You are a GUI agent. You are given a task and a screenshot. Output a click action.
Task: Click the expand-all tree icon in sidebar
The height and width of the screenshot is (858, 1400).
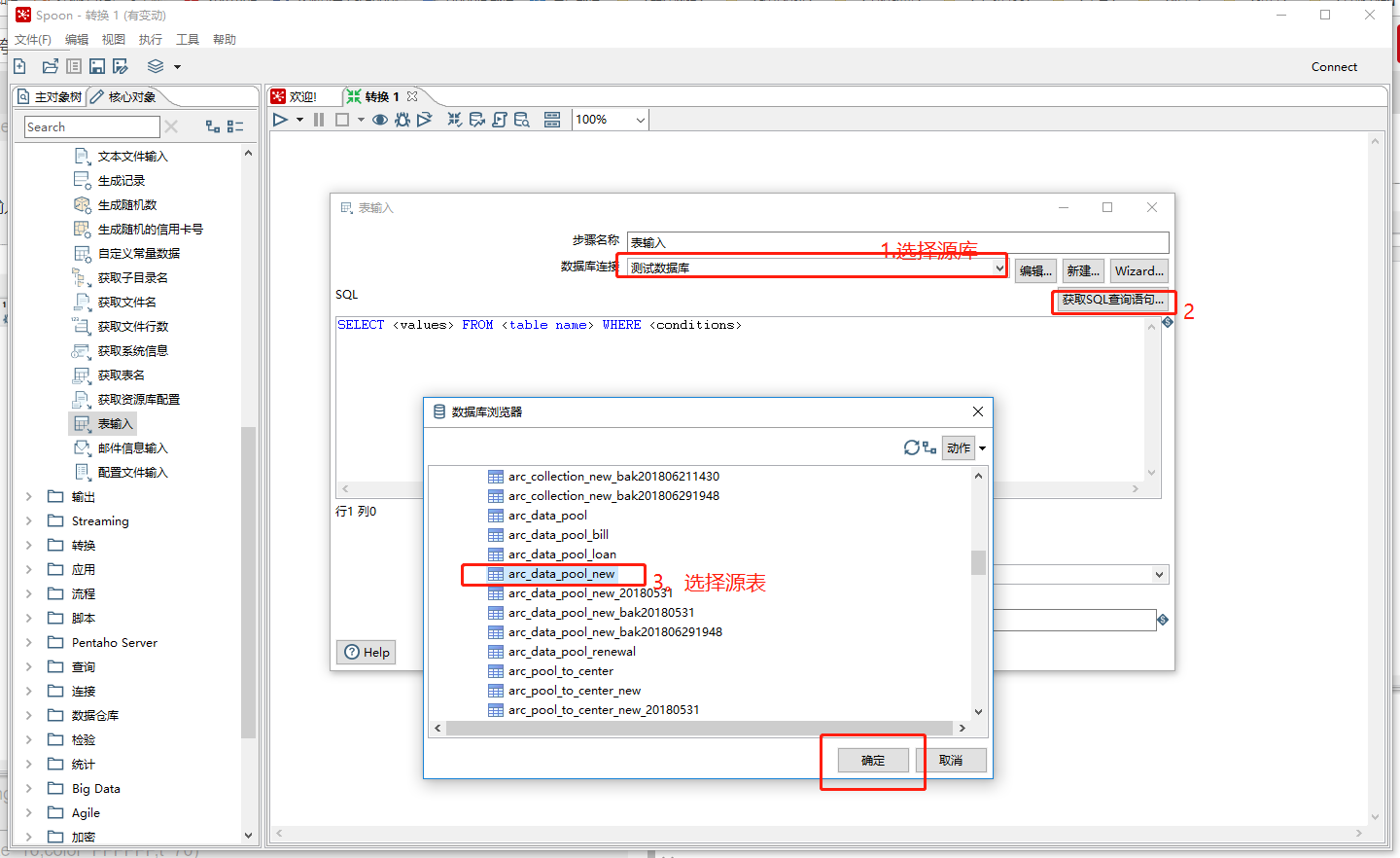(x=213, y=126)
